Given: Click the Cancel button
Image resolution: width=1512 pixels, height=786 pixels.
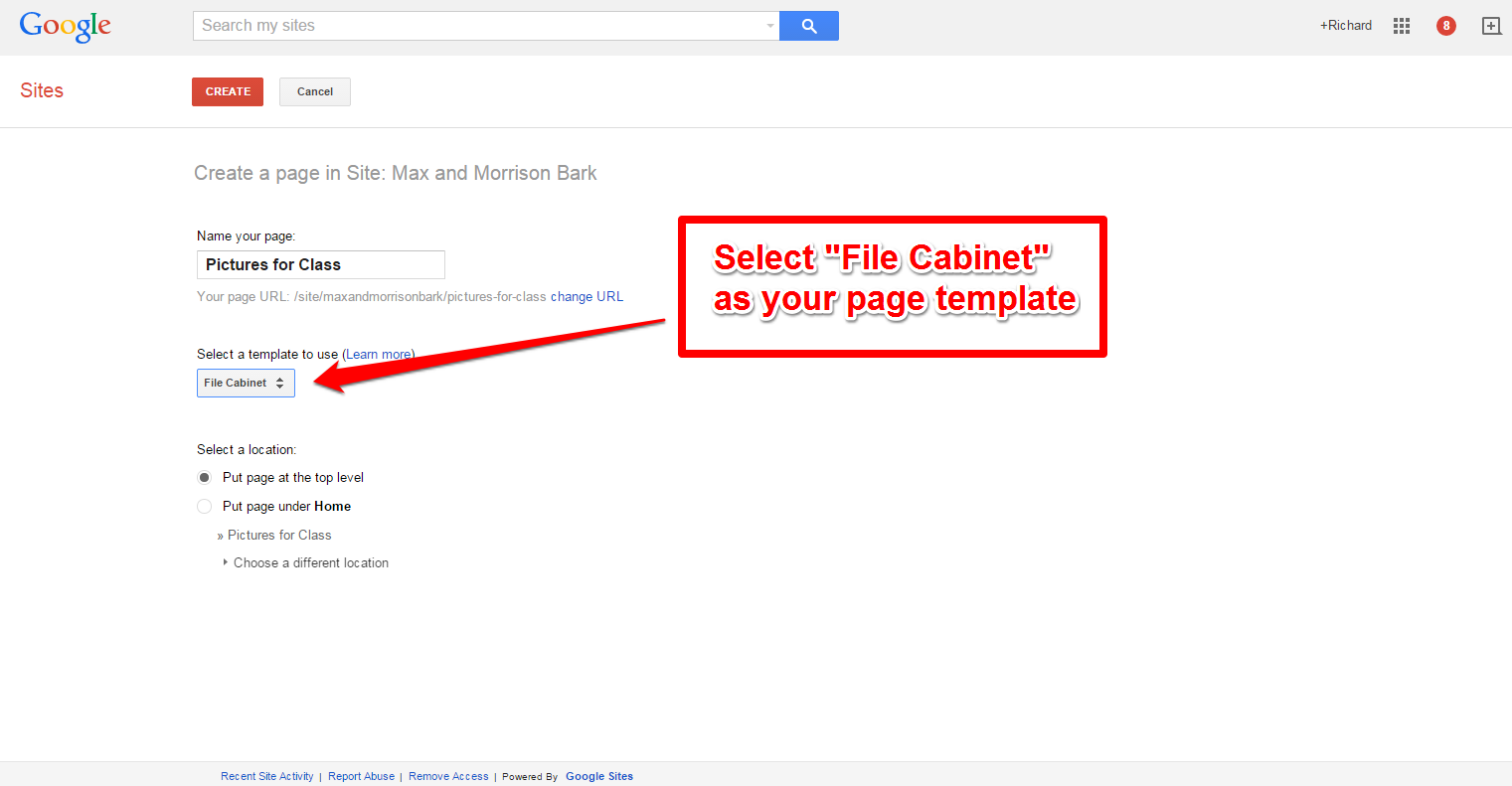Looking at the screenshot, I should [x=315, y=91].
